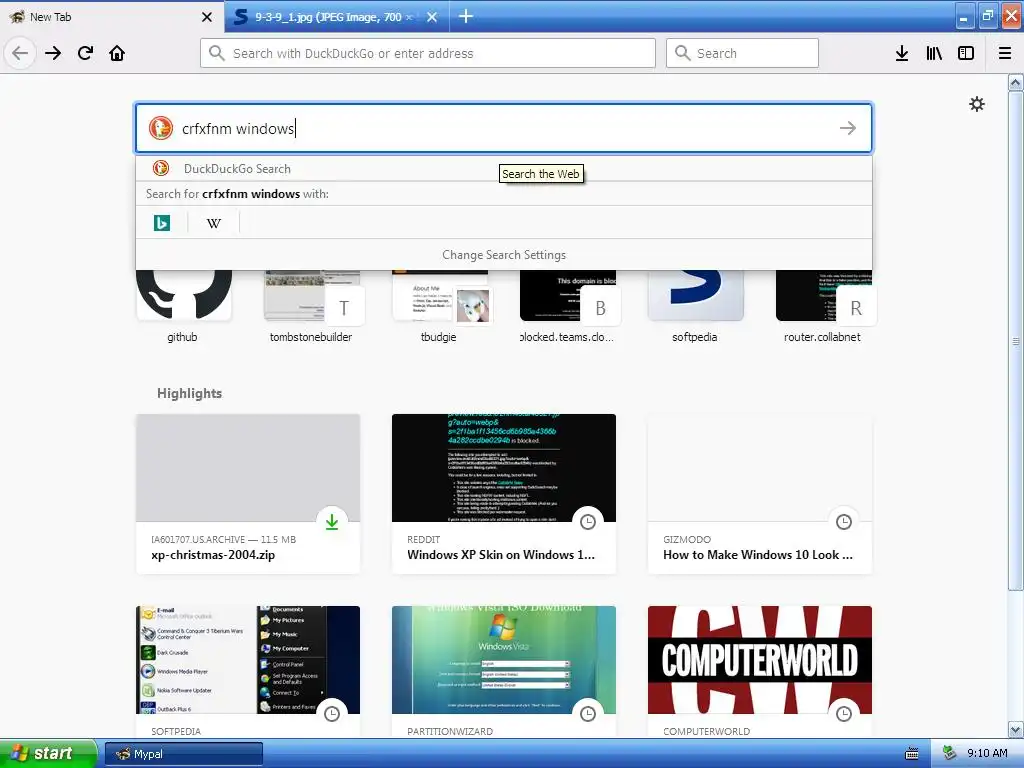This screenshot has height=768, width=1024.
Task: Click the Highlights section heading
Action: click(x=189, y=393)
